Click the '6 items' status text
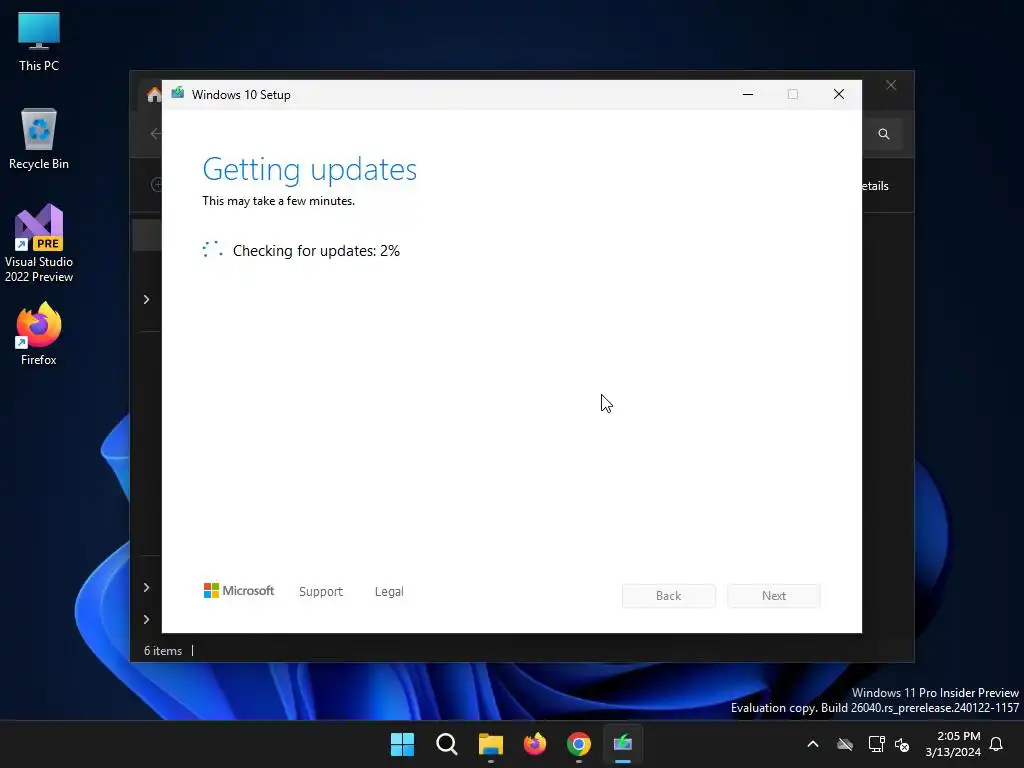Viewport: 1024px width, 768px height. (x=163, y=651)
